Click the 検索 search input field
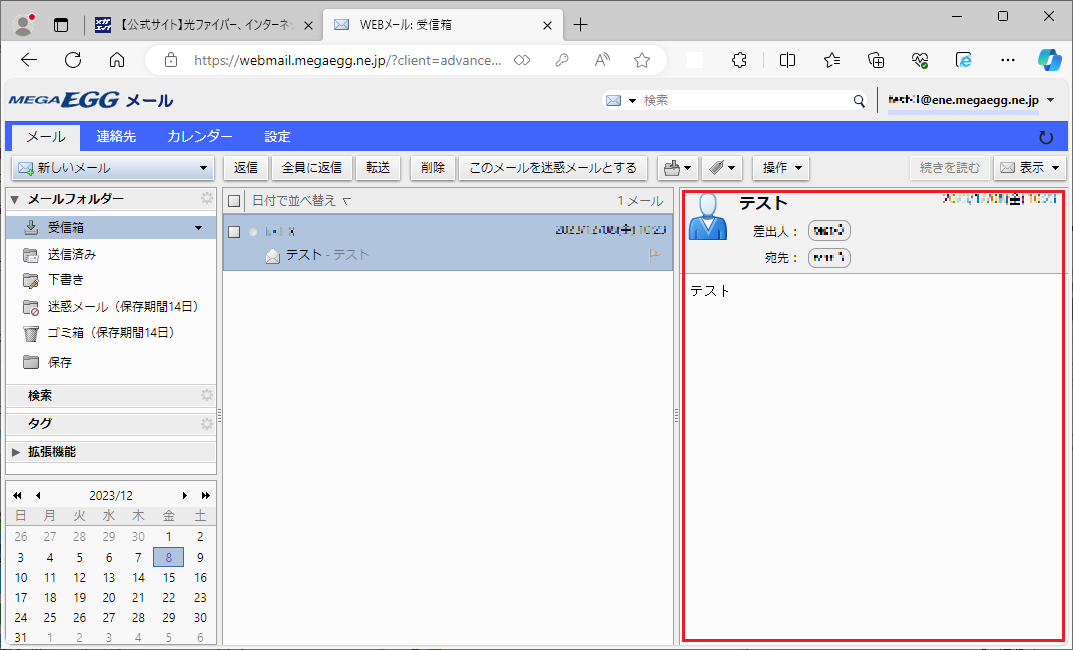This screenshot has width=1073, height=650. pyautogui.click(x=745, y=101)
